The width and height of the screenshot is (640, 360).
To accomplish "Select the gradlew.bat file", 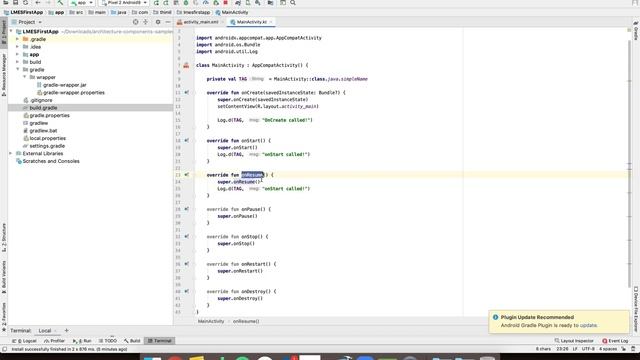I will pyautogui.click(x=40, y=131).
